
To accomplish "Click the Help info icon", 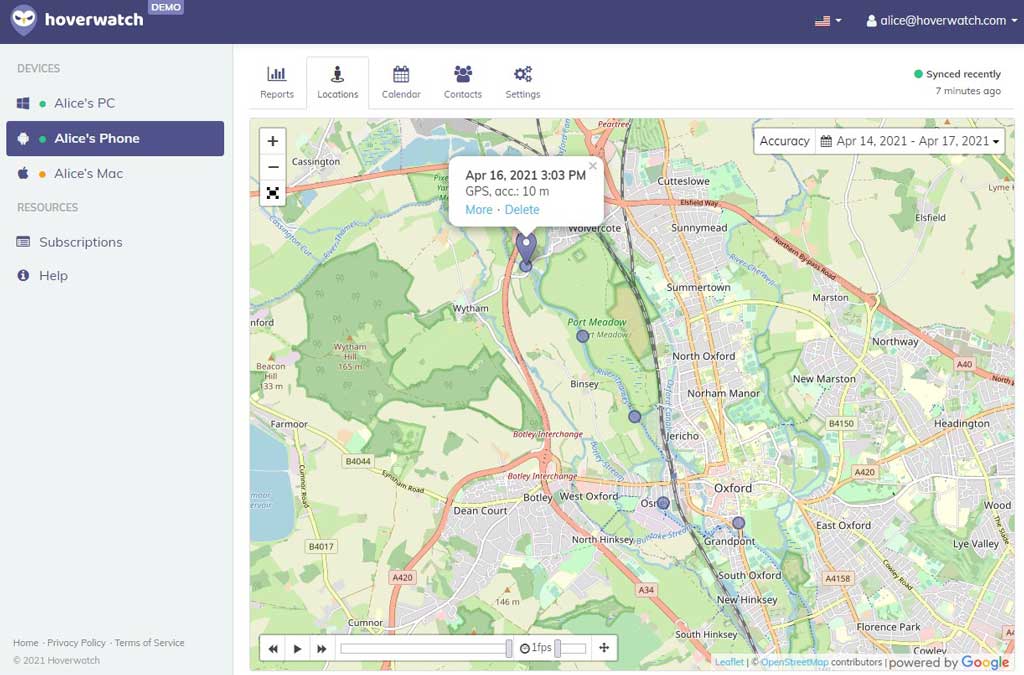I will (23, 275).
